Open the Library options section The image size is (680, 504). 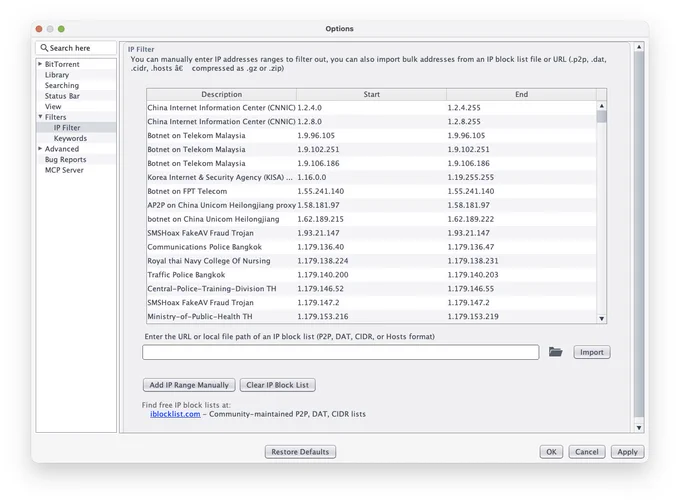pyautogui.click(x=57, y=75)
